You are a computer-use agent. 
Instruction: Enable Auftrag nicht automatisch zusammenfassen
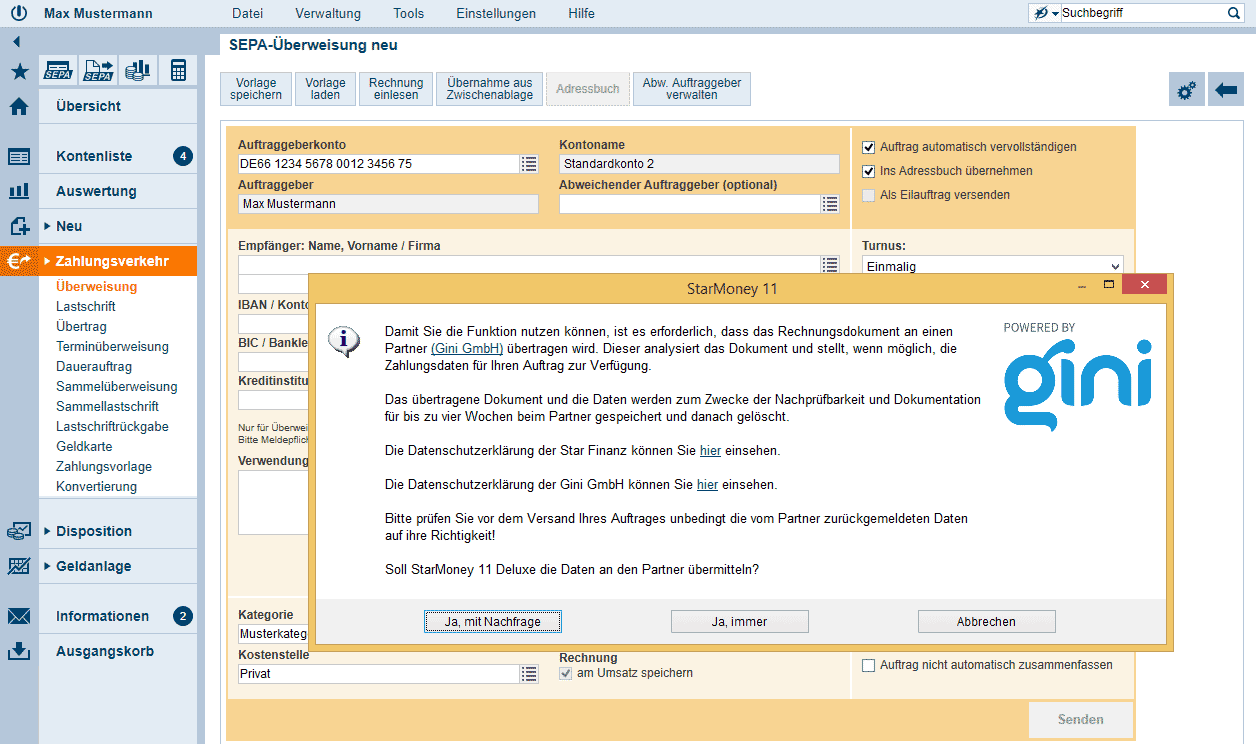[x=868, y=665]
